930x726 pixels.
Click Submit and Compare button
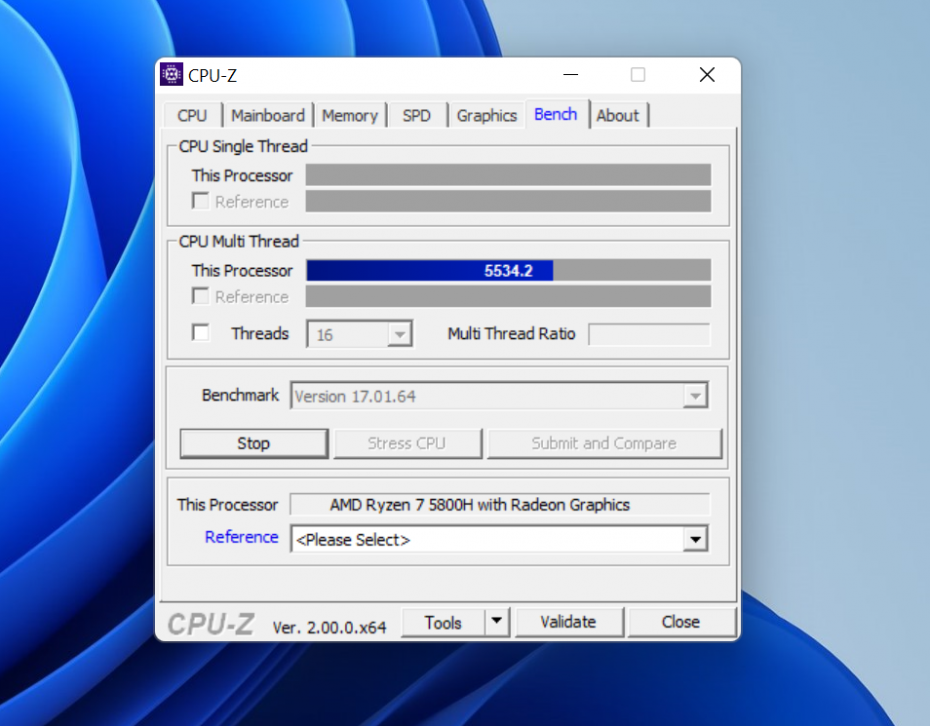604,444
